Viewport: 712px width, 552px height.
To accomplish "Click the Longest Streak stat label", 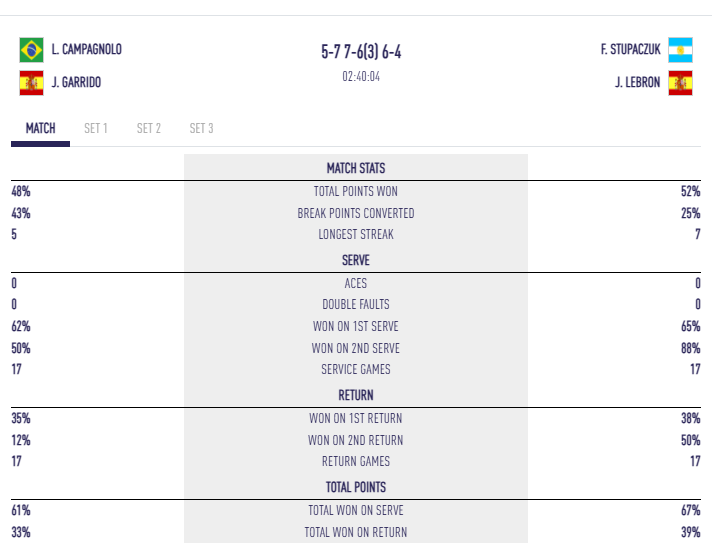I will coord(356,235).
